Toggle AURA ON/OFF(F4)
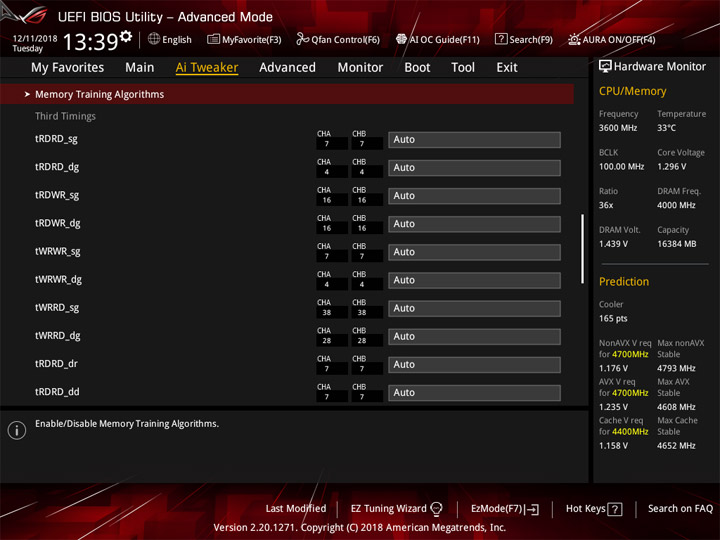This screenshot has height=540, width=720. tap(612, 39)
